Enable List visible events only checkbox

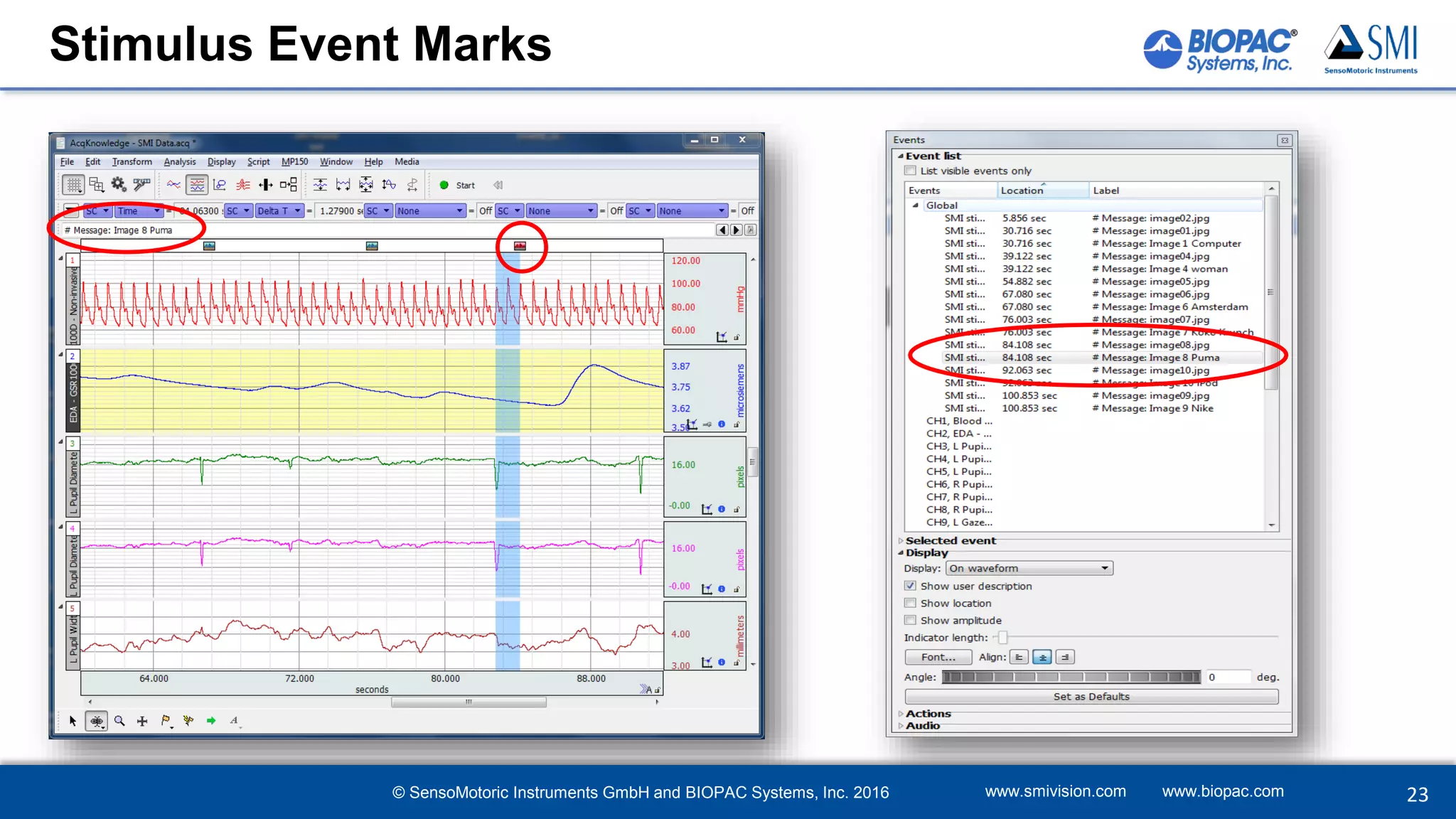point(910,171)
